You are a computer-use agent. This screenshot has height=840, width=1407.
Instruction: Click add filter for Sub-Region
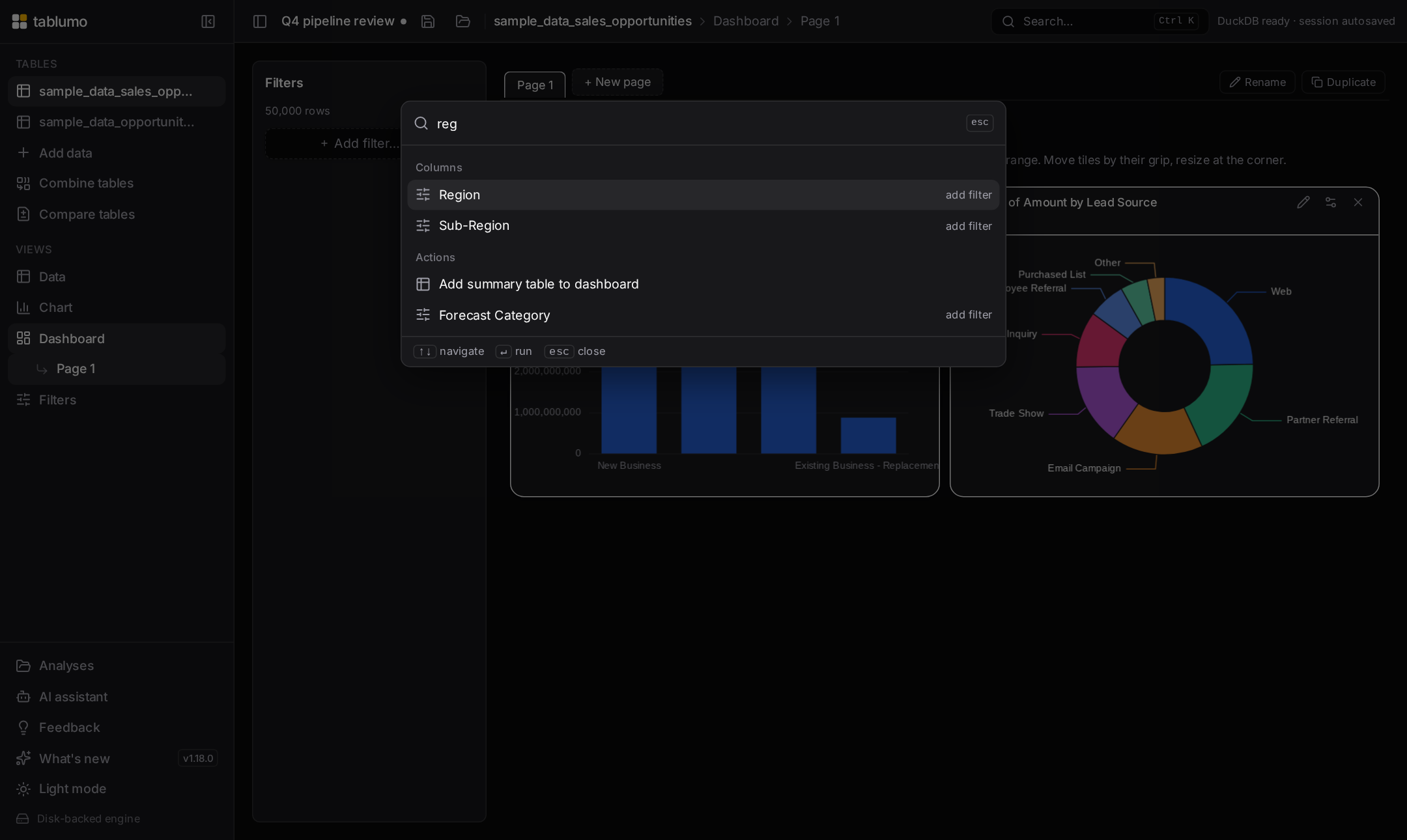pyautogui.click(x=969, y=226)
